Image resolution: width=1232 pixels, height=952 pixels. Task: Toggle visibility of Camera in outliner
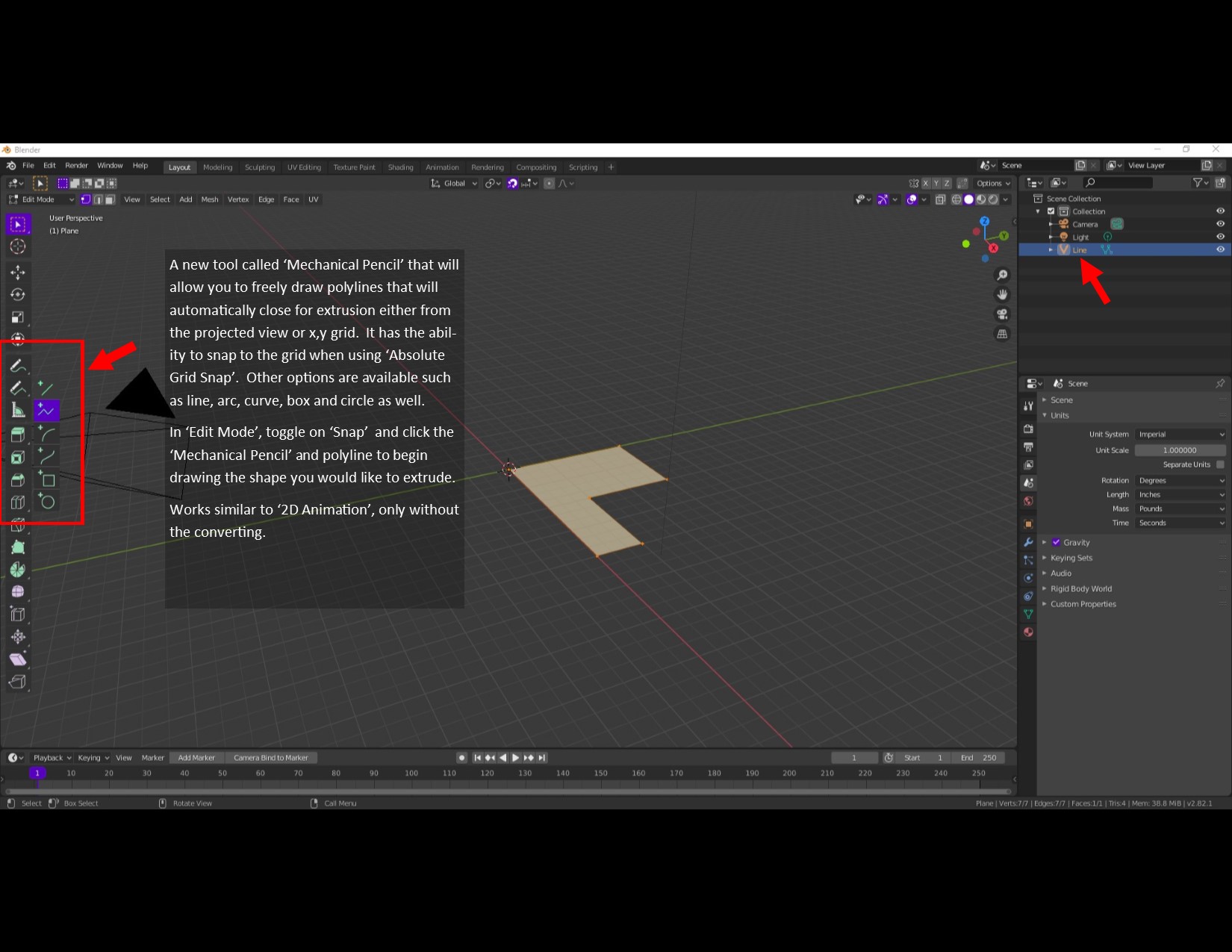coord(1220,224)
